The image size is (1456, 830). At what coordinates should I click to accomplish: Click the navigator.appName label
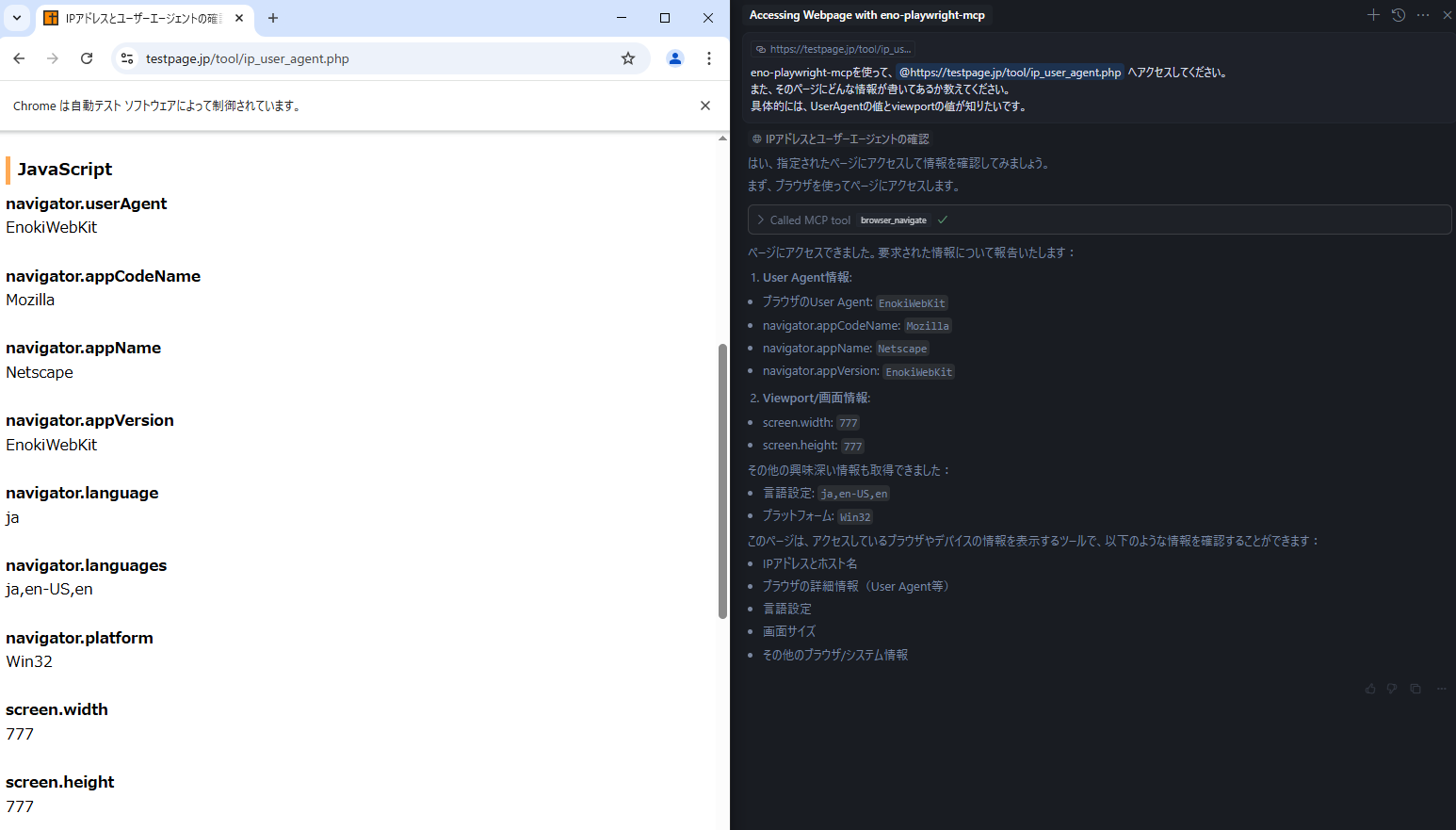(x=84, y=348)
